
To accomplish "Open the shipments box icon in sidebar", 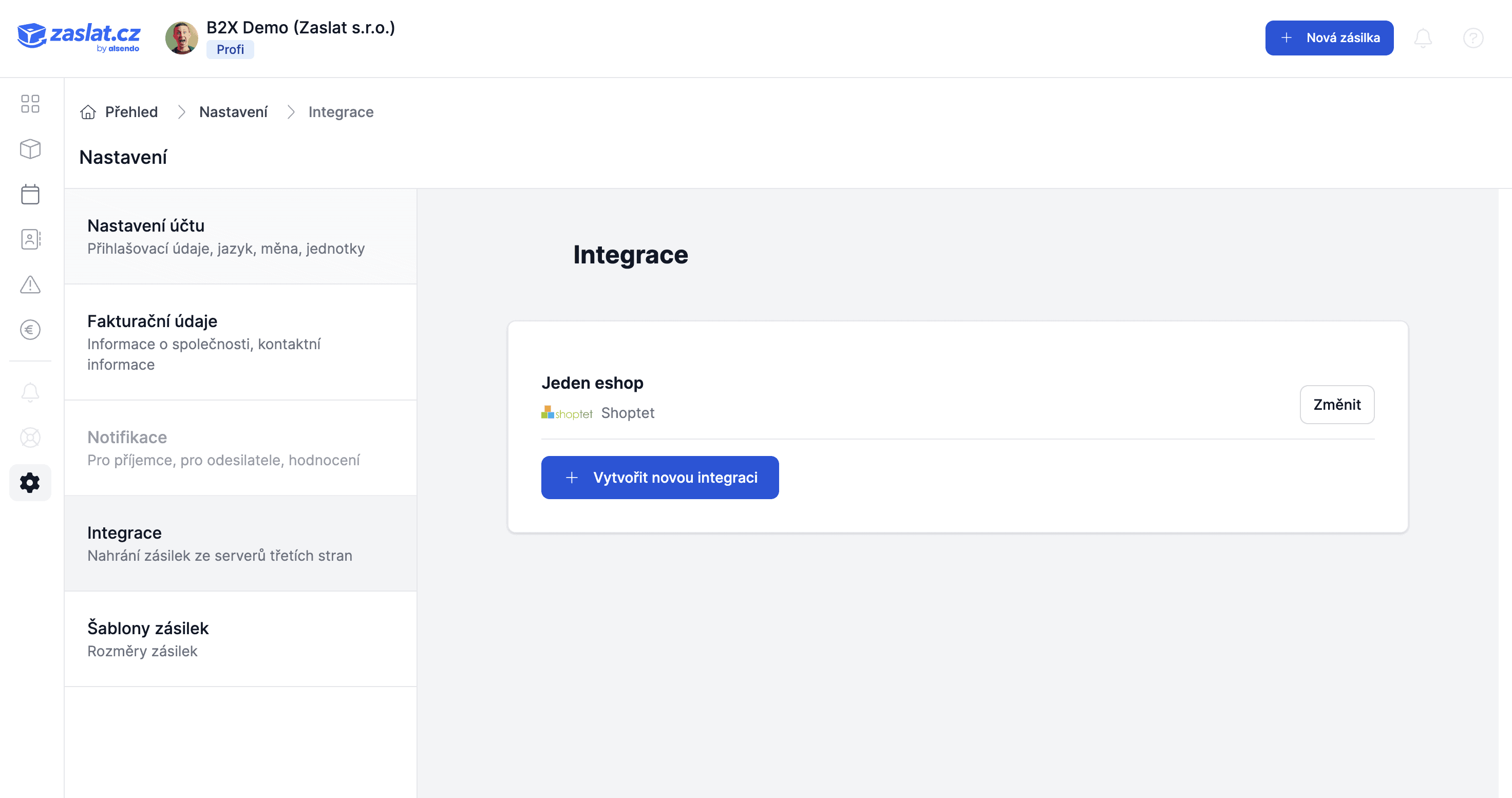I will coord(30,149).
